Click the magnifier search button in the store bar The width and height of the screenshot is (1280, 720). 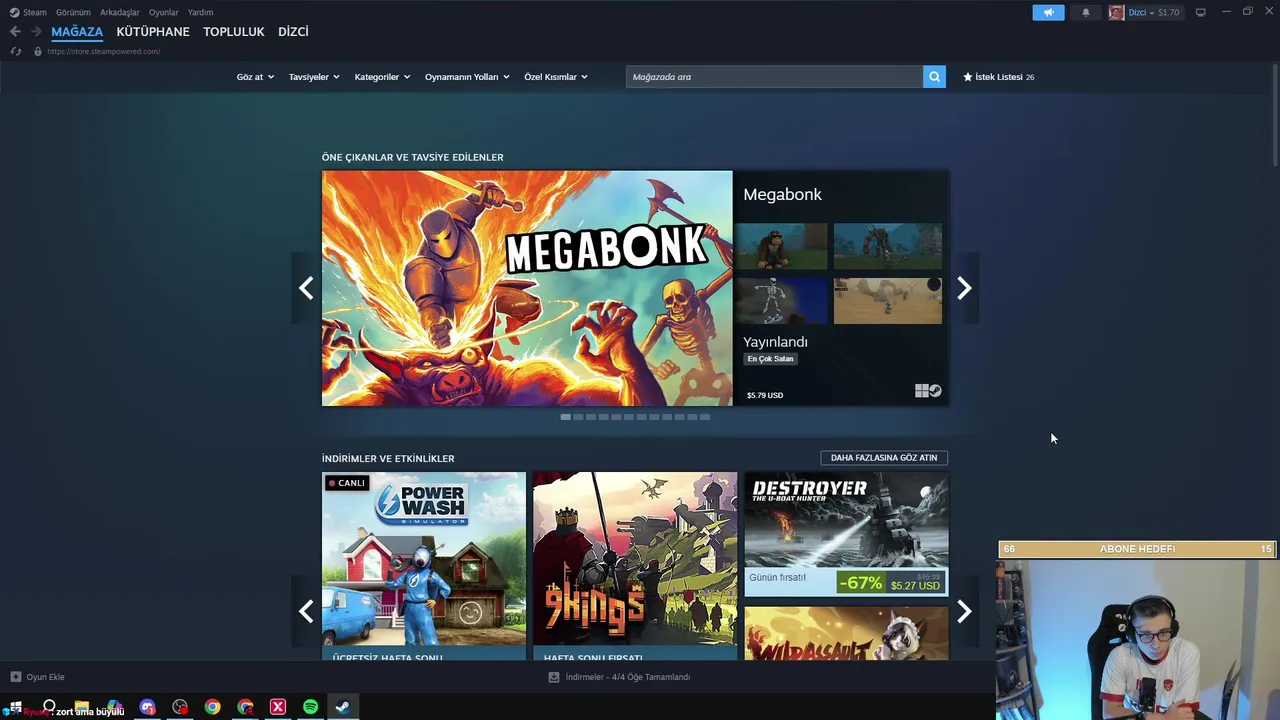coord(934,77)
